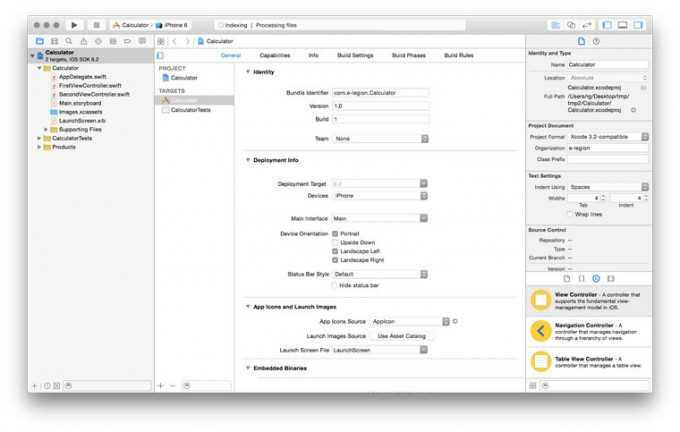Go forward in editor history

click(187, 41)
